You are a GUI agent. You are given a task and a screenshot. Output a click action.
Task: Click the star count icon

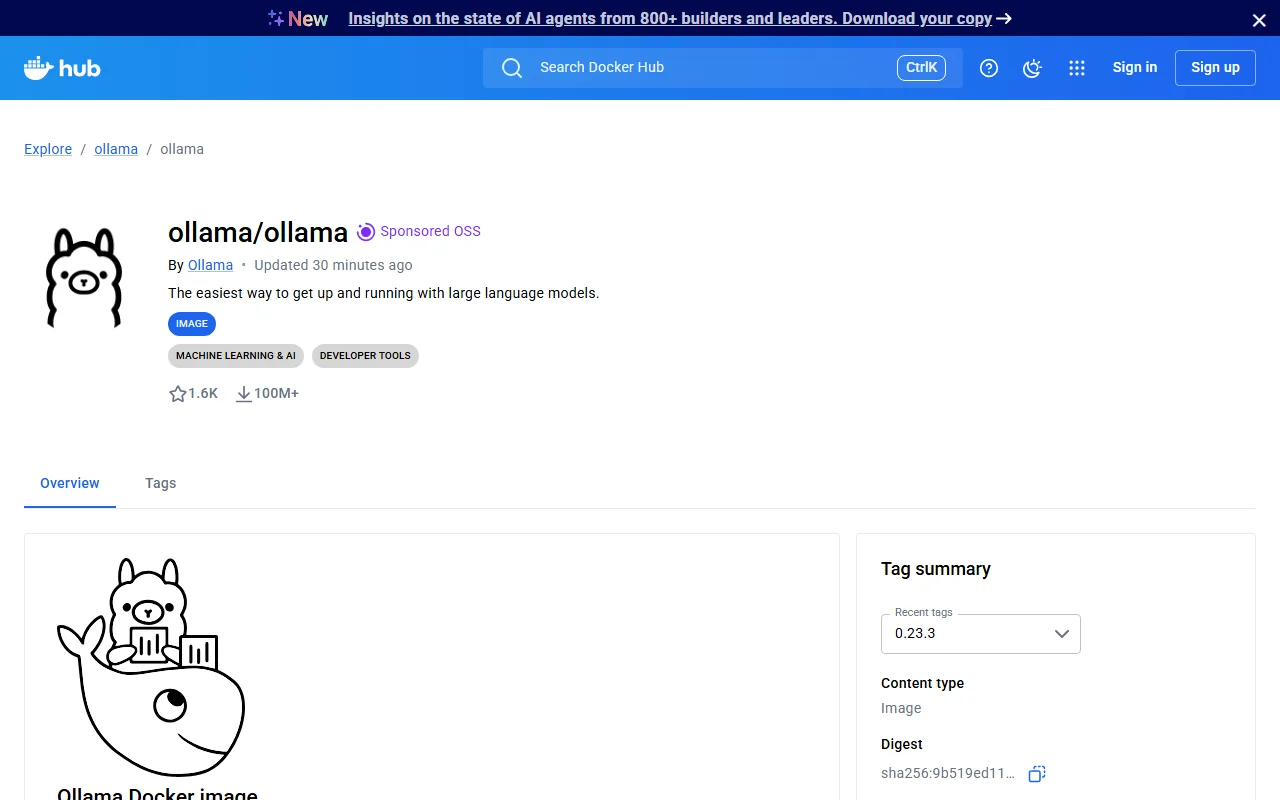click(x=178, y=394)
